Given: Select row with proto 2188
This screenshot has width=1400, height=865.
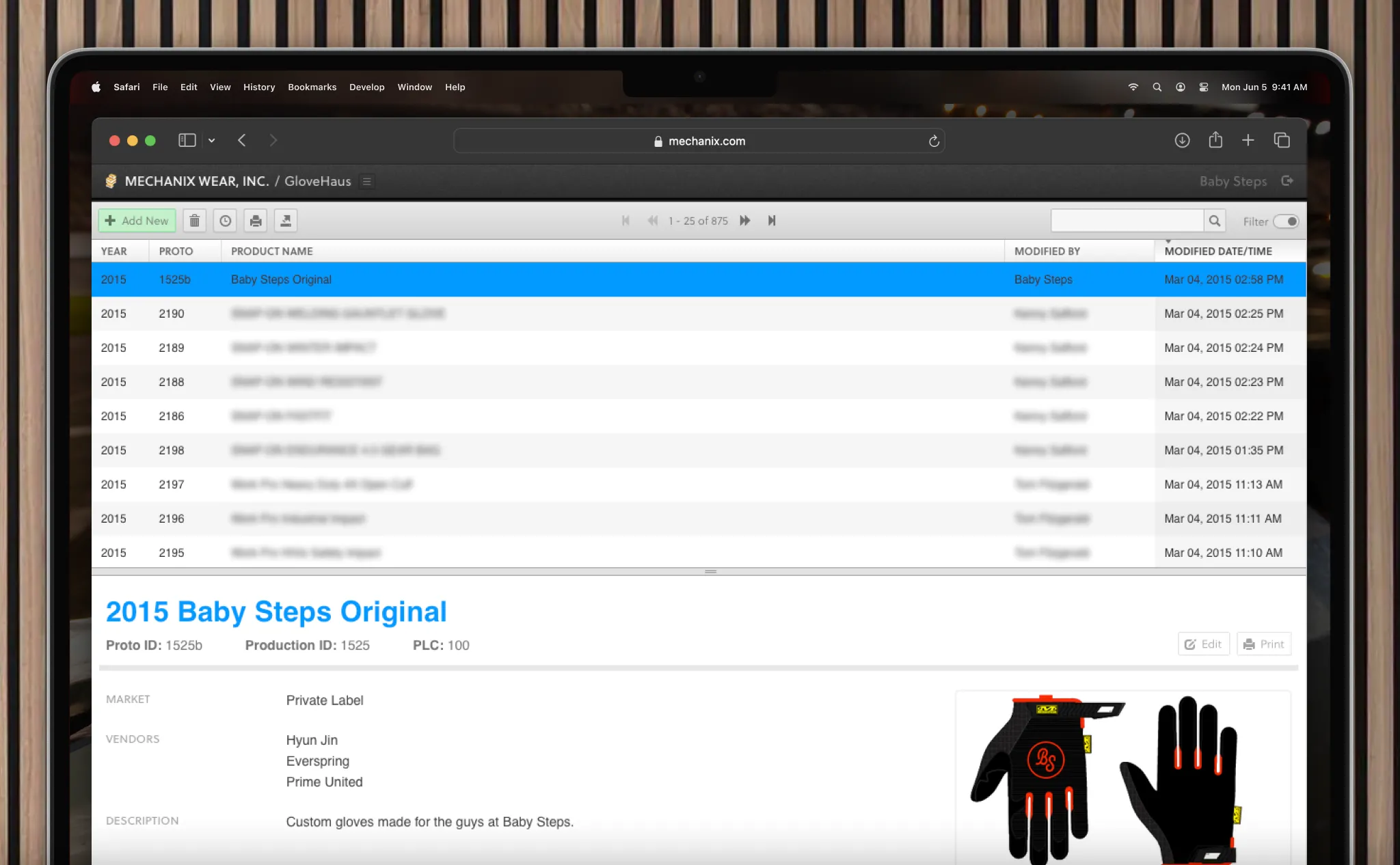Looking at the screenshot, I should point(699,382).
